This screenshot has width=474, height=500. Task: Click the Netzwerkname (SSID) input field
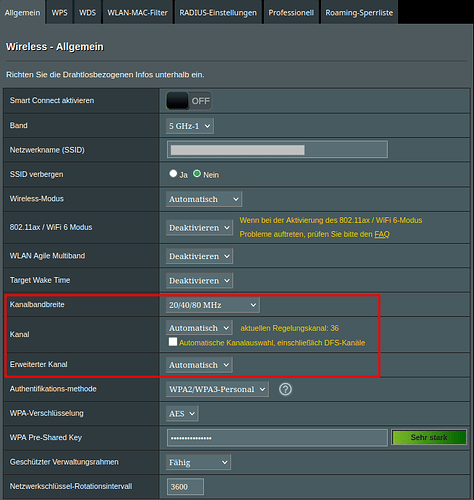(x=277, y=149)
